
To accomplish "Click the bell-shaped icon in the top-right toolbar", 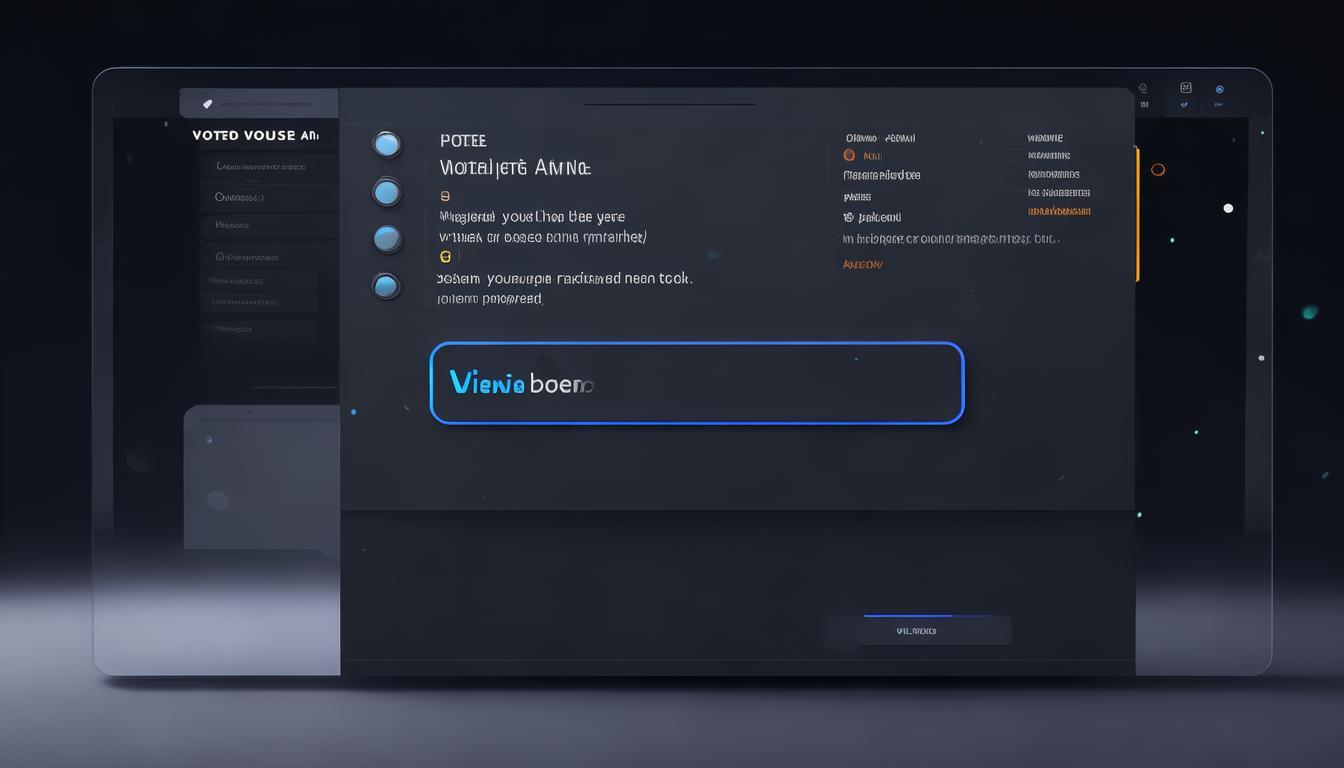I will coord(1143,89).
